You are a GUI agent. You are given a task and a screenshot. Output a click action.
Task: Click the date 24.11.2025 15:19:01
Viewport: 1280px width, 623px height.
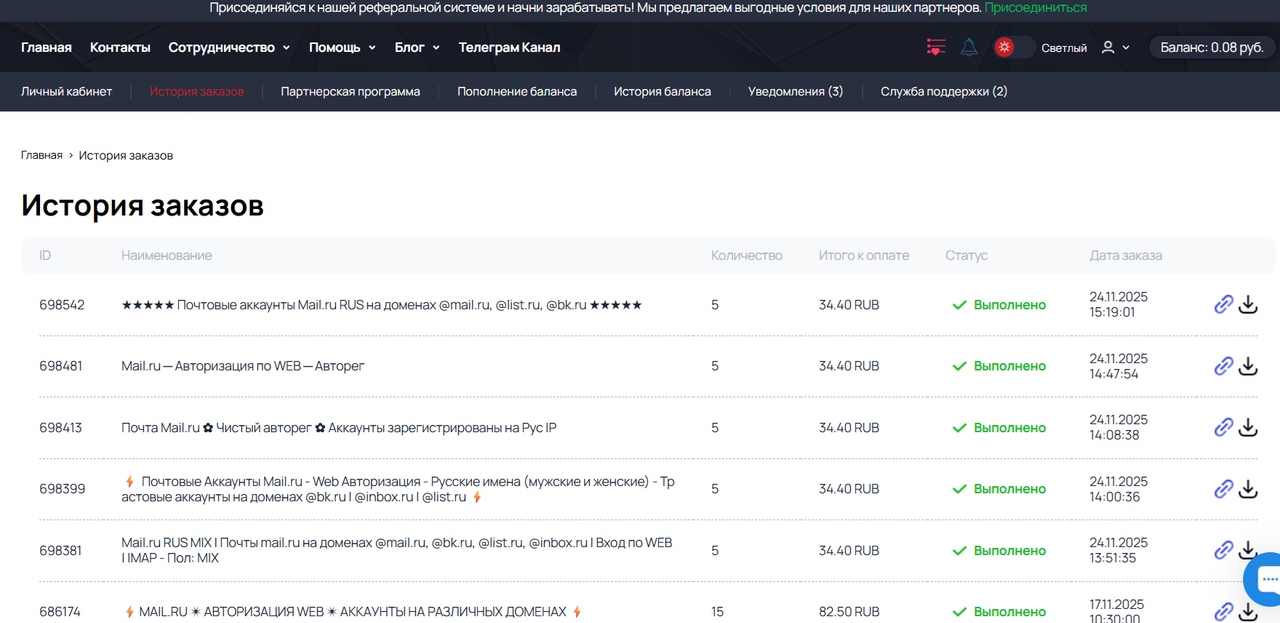click(1119, 305)
